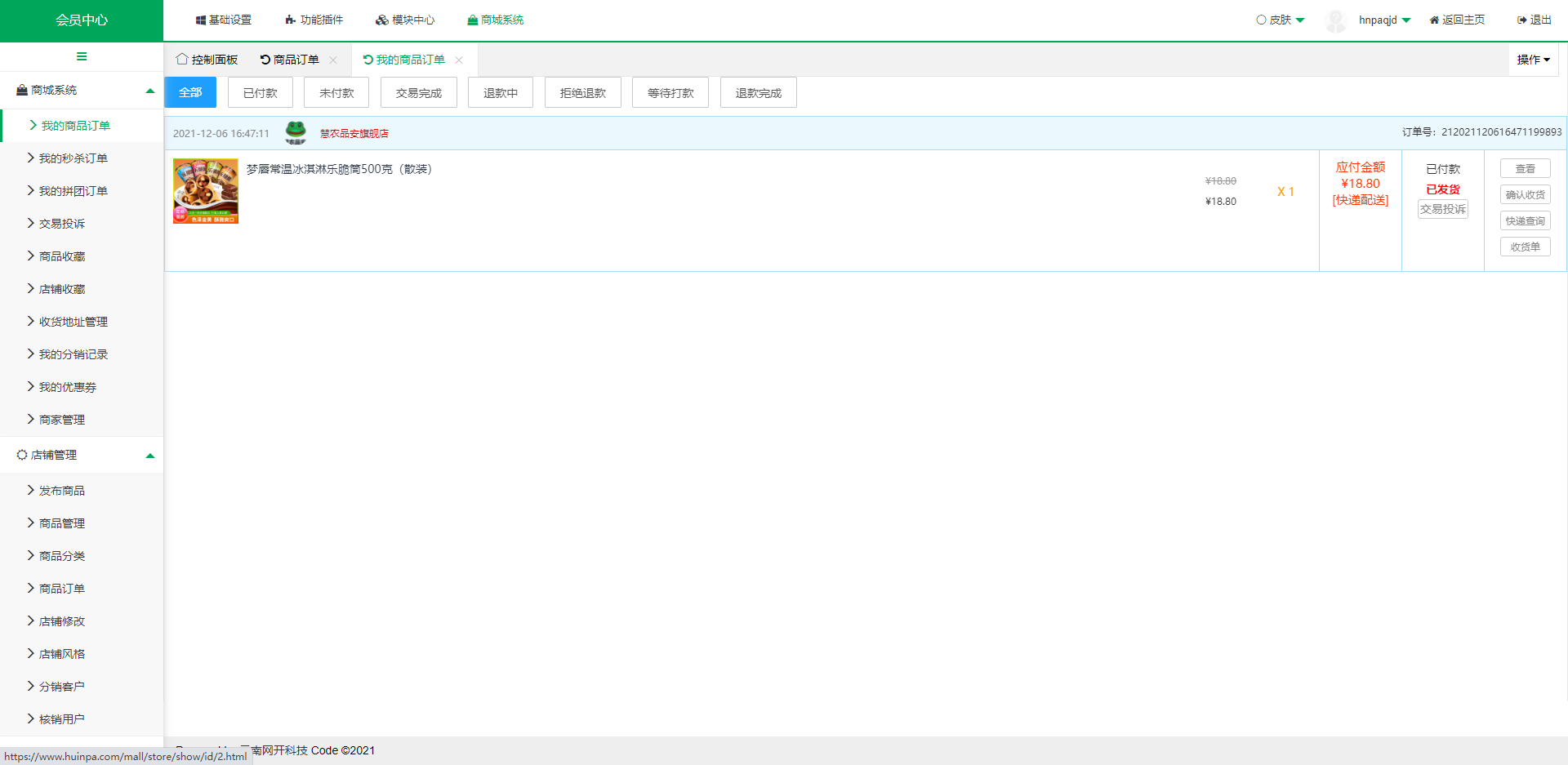Viewport: 1568px width, 765px height.
Task: Open the 皮肤 skin dropdown
Action: tap(1280, 20)
